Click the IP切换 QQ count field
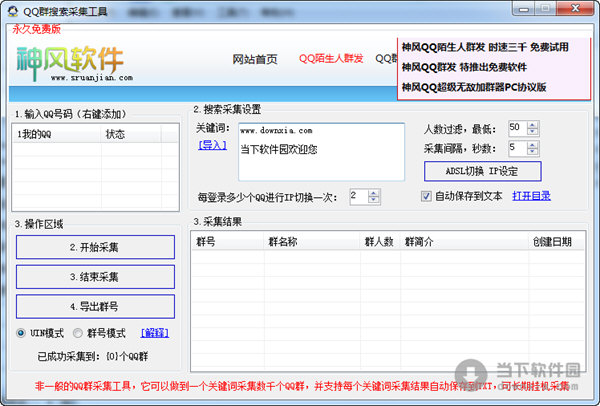The height and width of the screenshot is (406, 600). (359, 197)
